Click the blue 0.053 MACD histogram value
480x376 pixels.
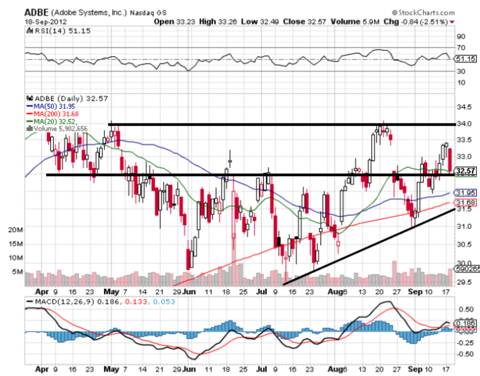164,302
